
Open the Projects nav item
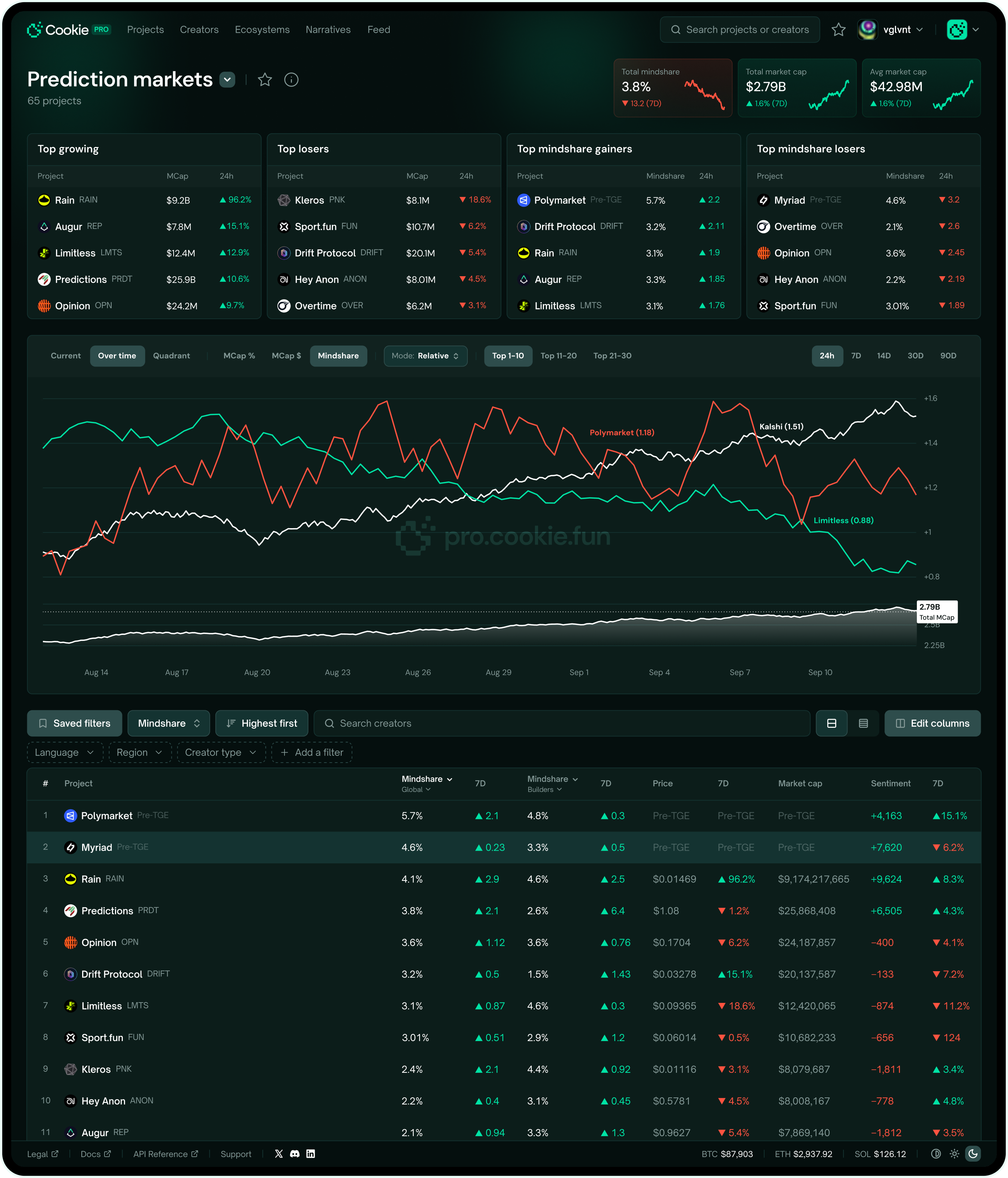(146, 29)
